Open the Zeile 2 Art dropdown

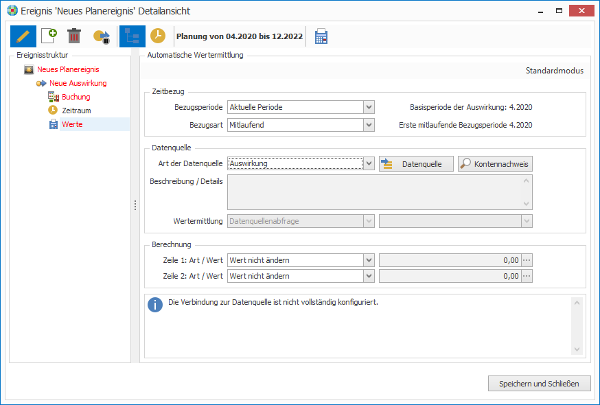pyautogui.click(x=368, y=276)
